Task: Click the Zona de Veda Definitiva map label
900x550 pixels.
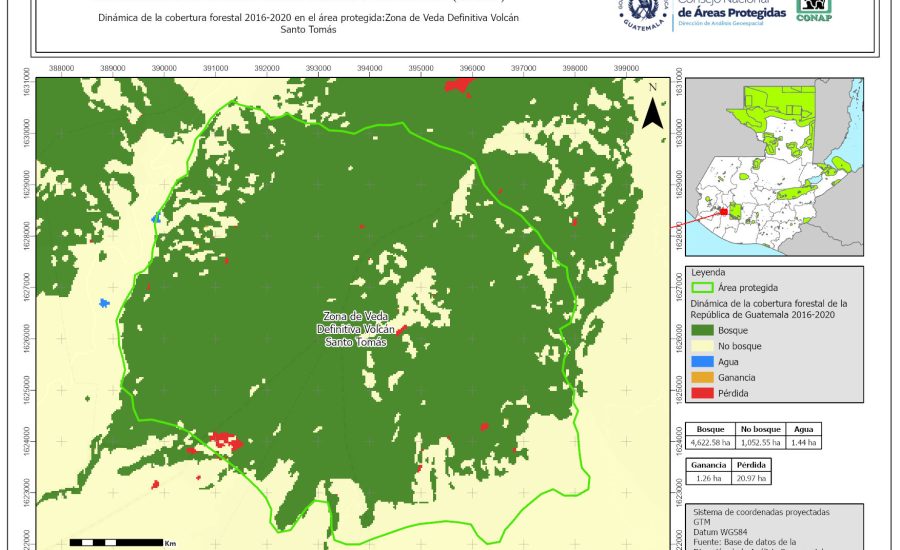Action: 349,329
